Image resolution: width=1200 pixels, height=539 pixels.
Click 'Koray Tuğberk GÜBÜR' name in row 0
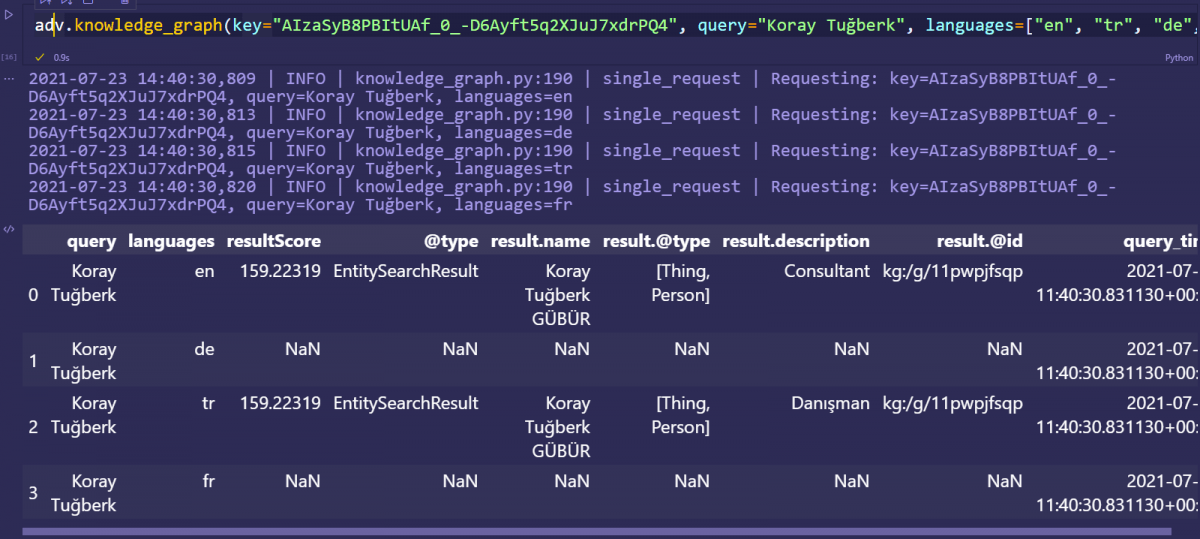(x=558, y=295)
